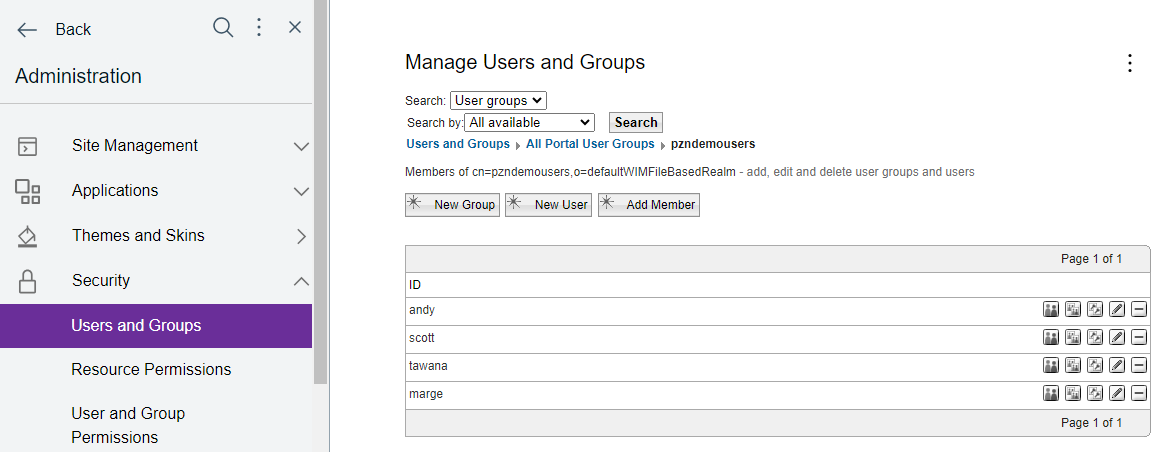Click the minus remove icon for andy
The height and width of the screenshot is (452, 1167).
point(1139,310)
